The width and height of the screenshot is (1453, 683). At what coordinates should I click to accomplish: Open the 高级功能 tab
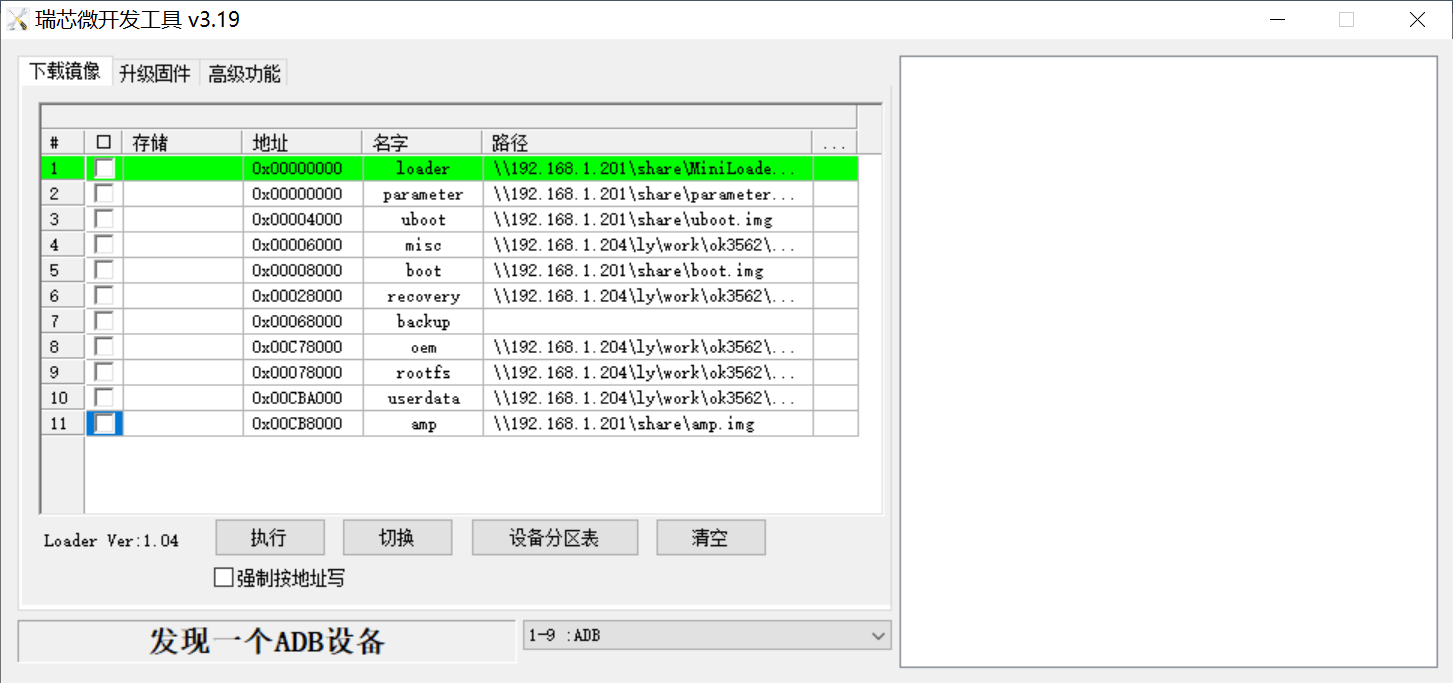[x=244, y=73]
